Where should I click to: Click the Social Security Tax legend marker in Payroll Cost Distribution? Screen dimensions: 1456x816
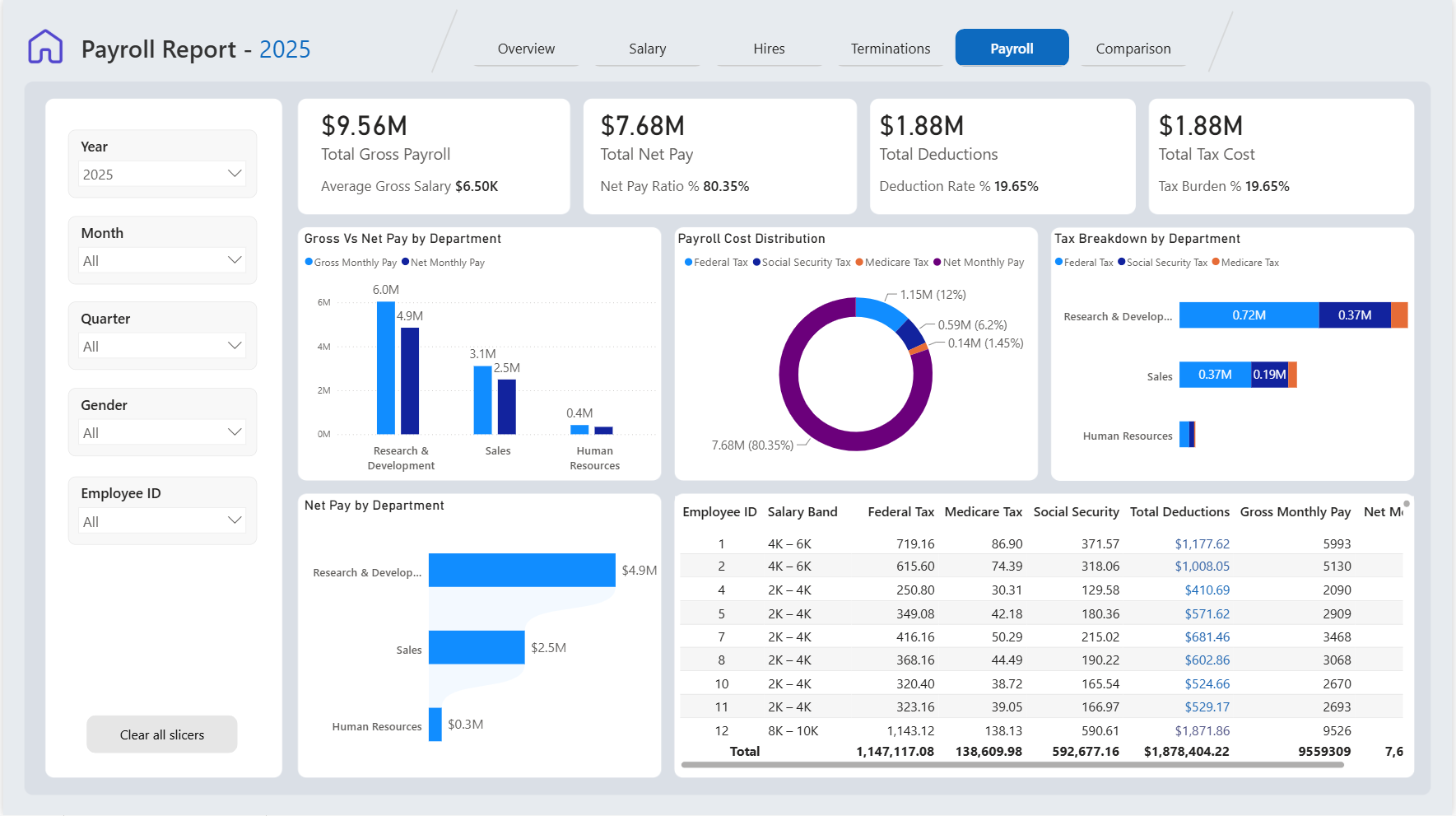pyautogui.click(x=756, y=262)
